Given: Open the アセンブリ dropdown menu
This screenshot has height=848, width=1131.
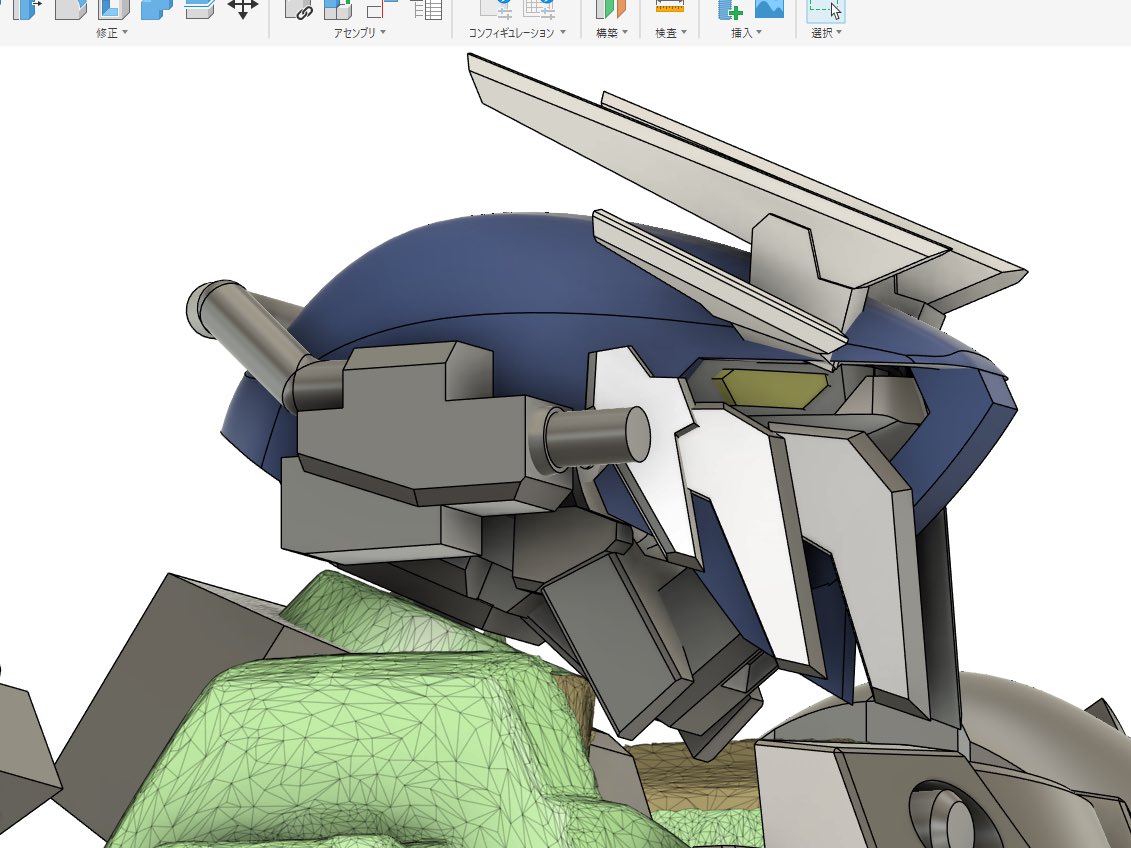Looking at the screenshot, I should click(x=359, y=32).
